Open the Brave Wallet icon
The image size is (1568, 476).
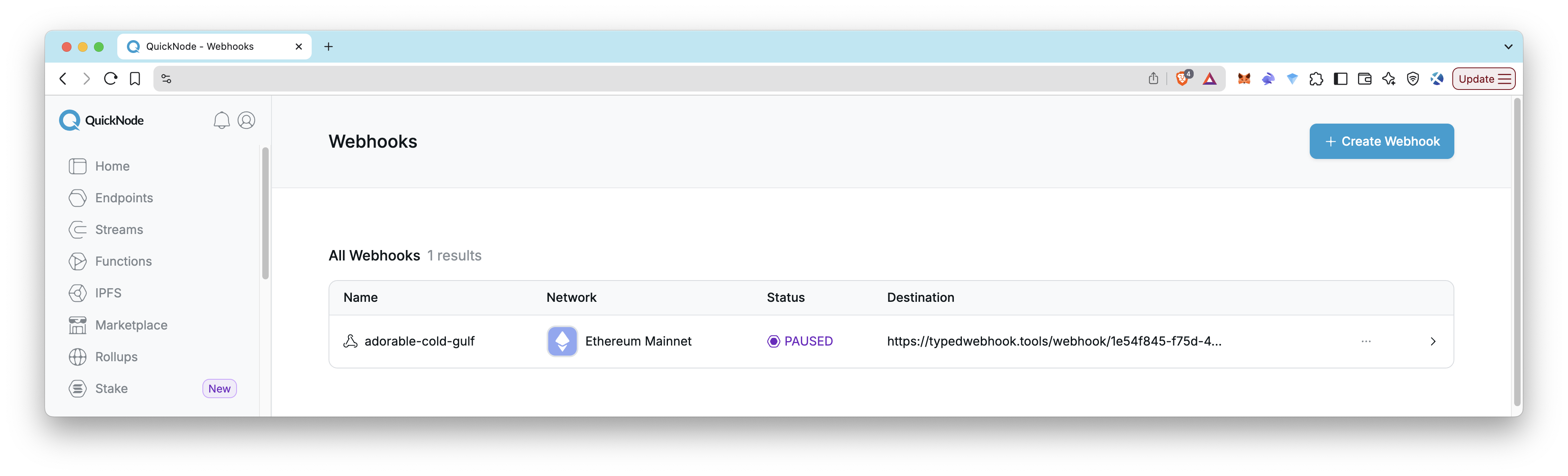point(1365,78)
